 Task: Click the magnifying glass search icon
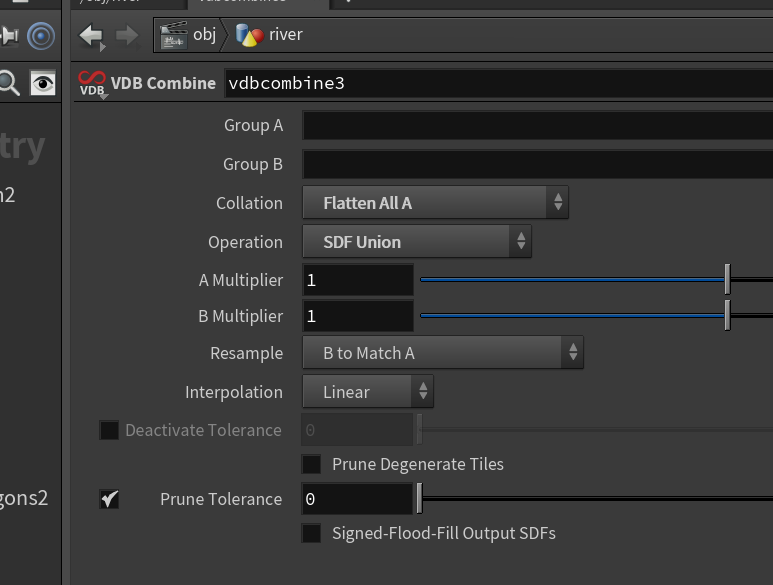[9, 83]
